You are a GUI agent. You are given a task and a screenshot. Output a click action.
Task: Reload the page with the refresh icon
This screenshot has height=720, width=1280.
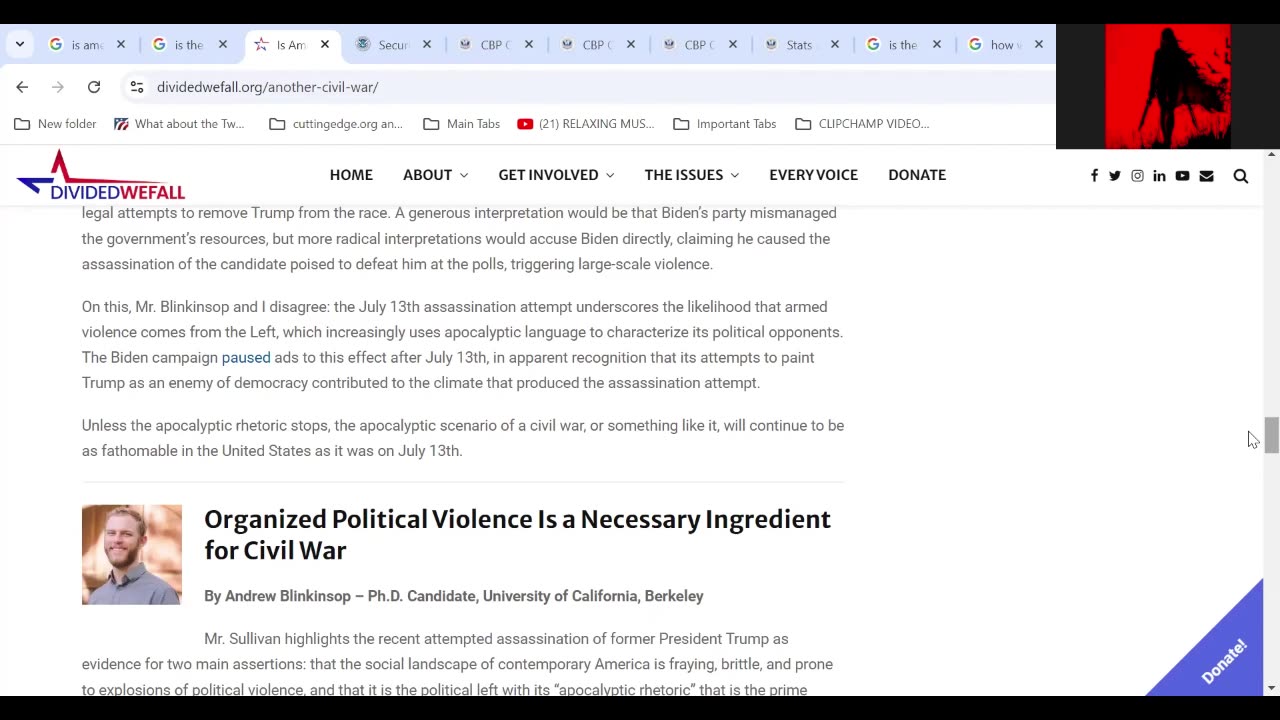pos(94,87)
